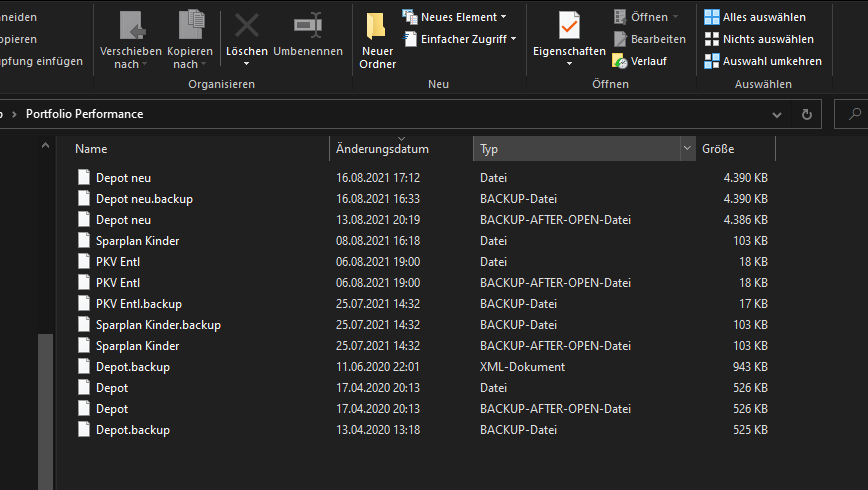Click the refresh button beside address bar

[x=806, y=114]
